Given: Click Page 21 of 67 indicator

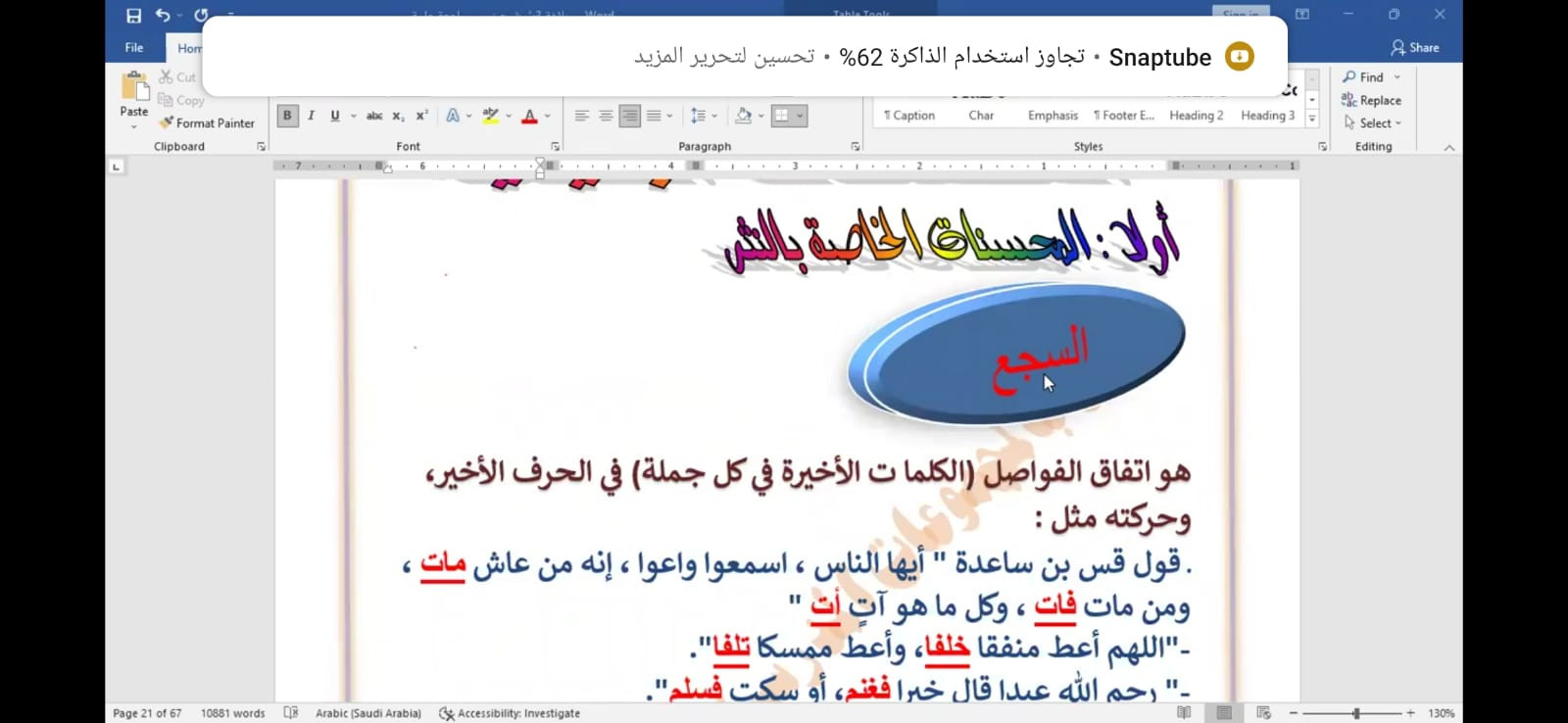Looking at the screenshot, I should [x=147, y=713].
